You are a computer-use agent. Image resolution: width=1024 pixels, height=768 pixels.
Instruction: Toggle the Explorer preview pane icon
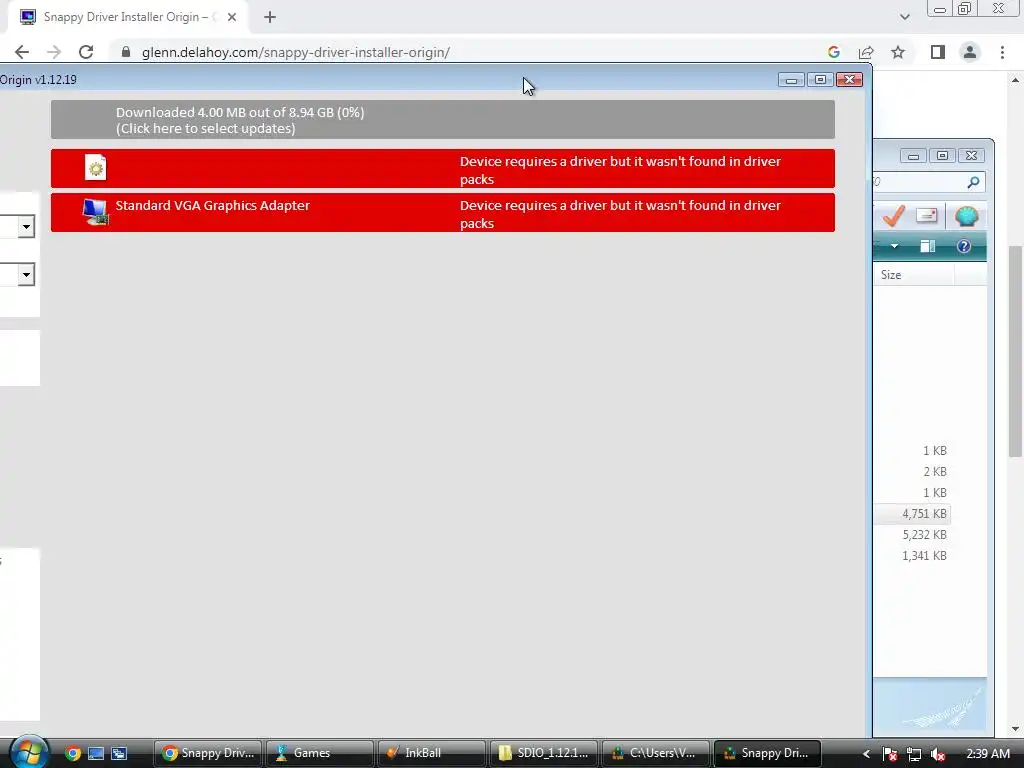[927, 246]
